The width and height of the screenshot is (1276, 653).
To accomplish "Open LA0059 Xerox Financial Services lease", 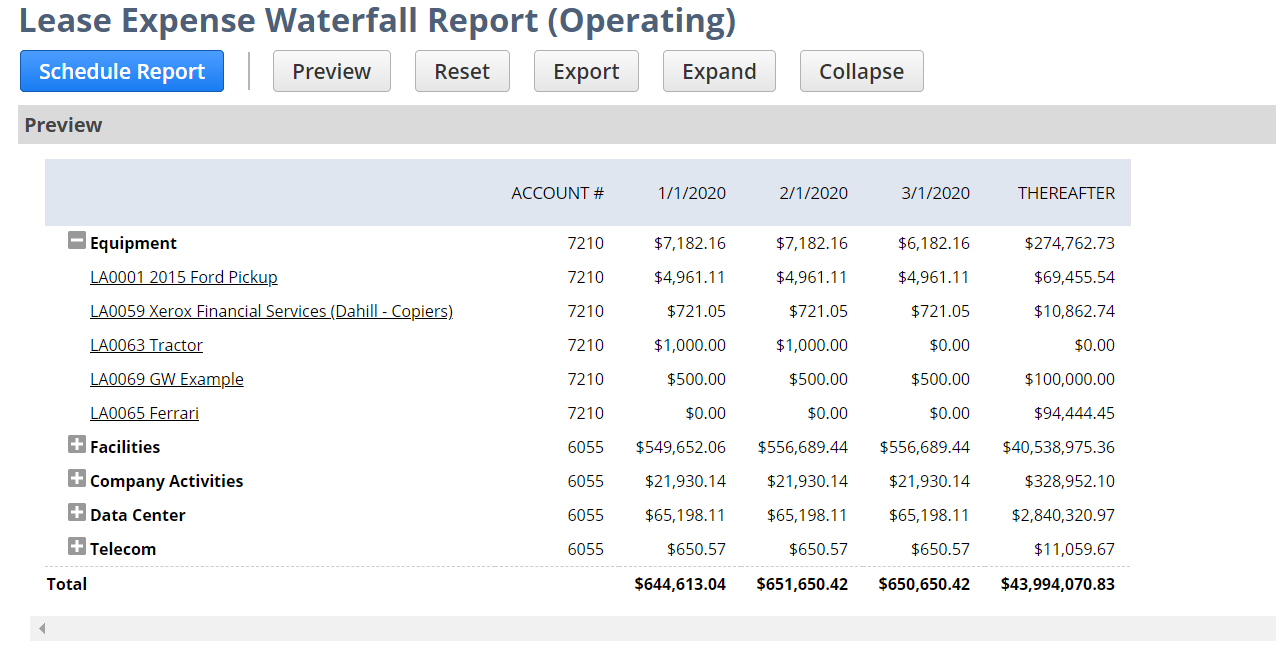I will coord(271,311).
